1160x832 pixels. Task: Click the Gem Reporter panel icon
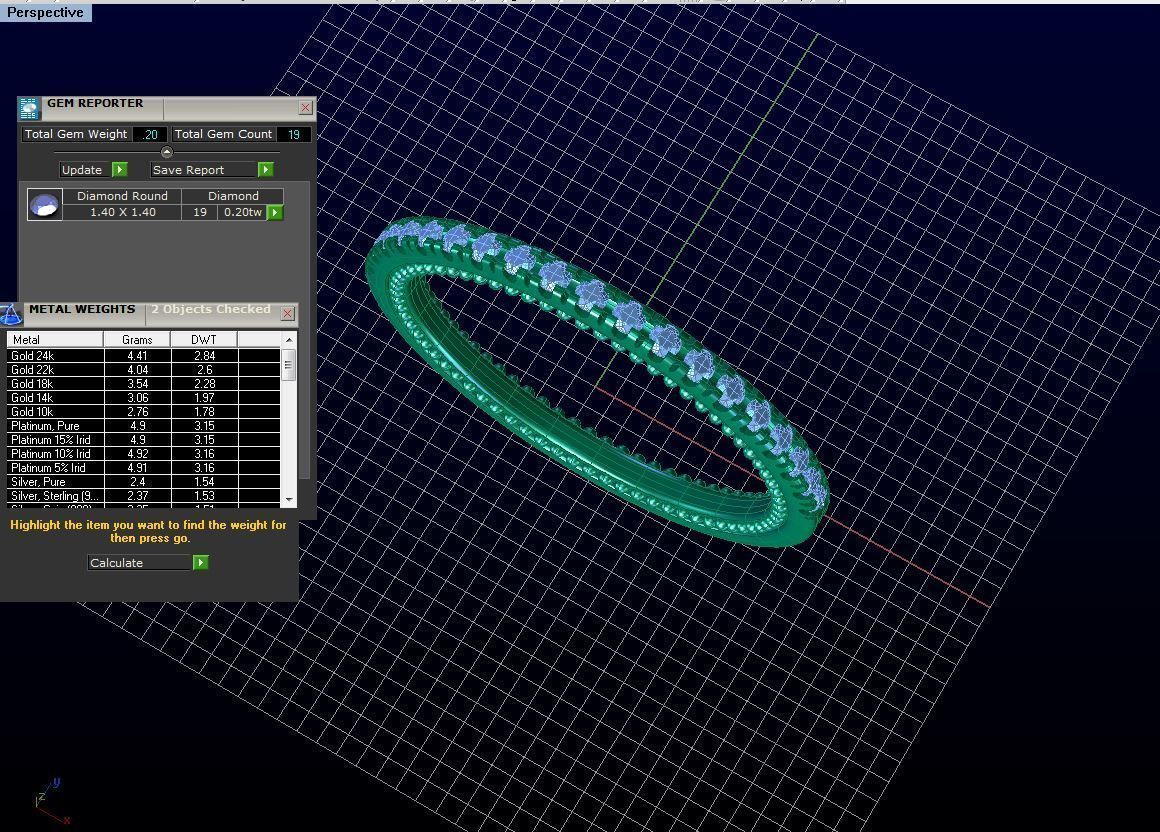[x=29, y=109]
